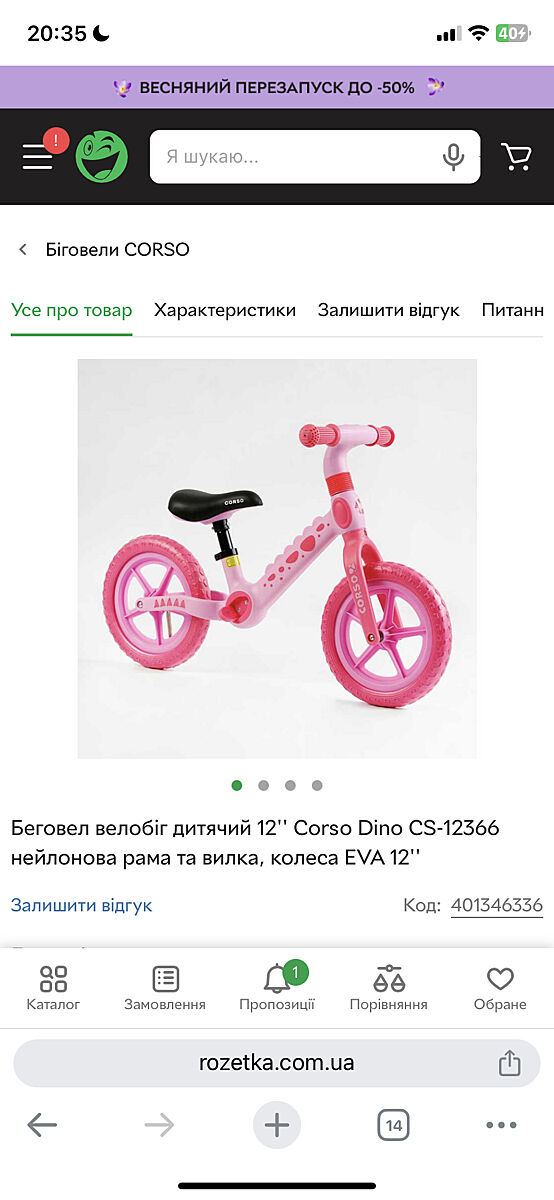Open browser tabs overview showing 14
554x1200 pixels.
pyautogui.click(x=394, y=1126)
